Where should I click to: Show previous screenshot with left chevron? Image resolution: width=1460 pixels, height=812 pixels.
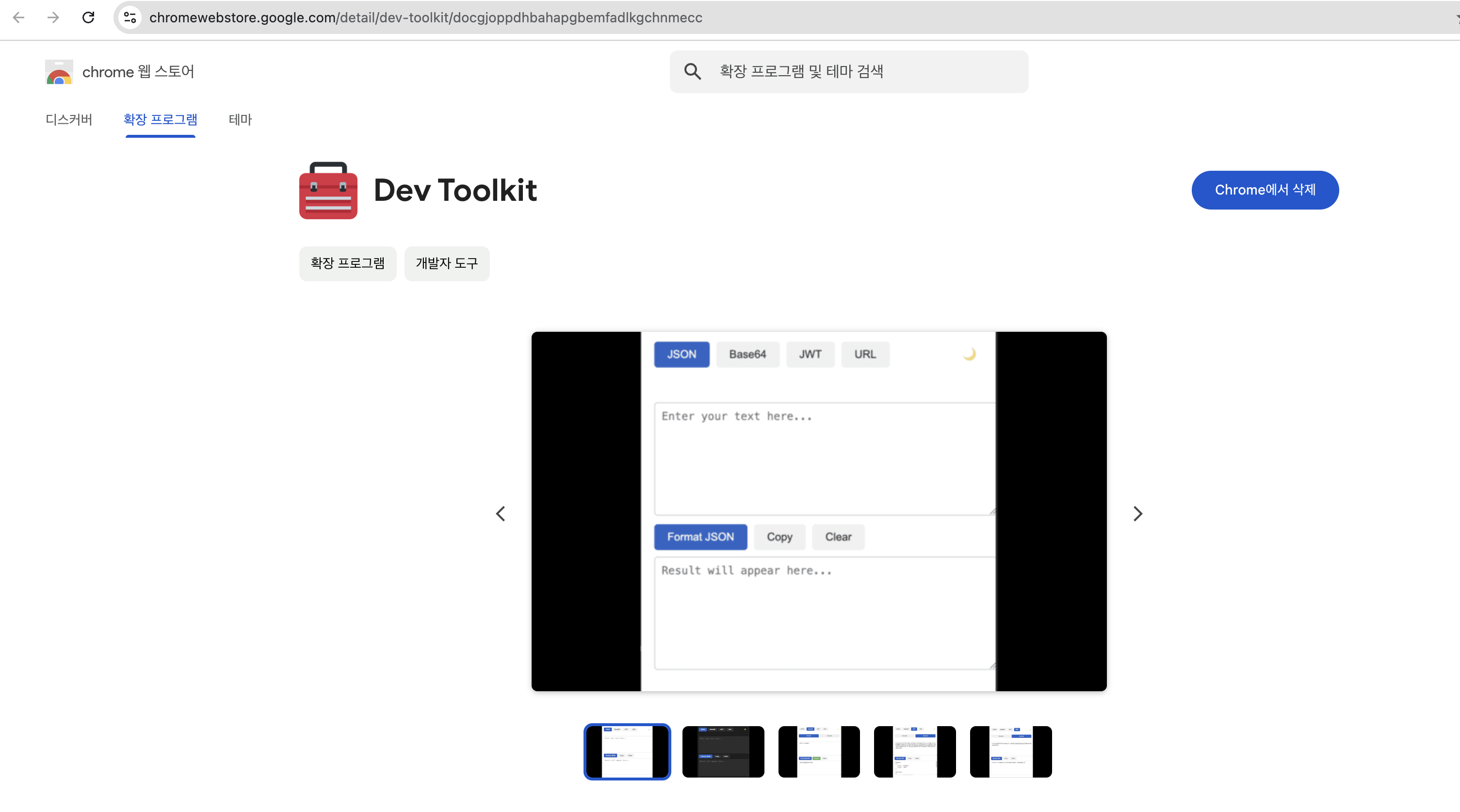point(501,513)
